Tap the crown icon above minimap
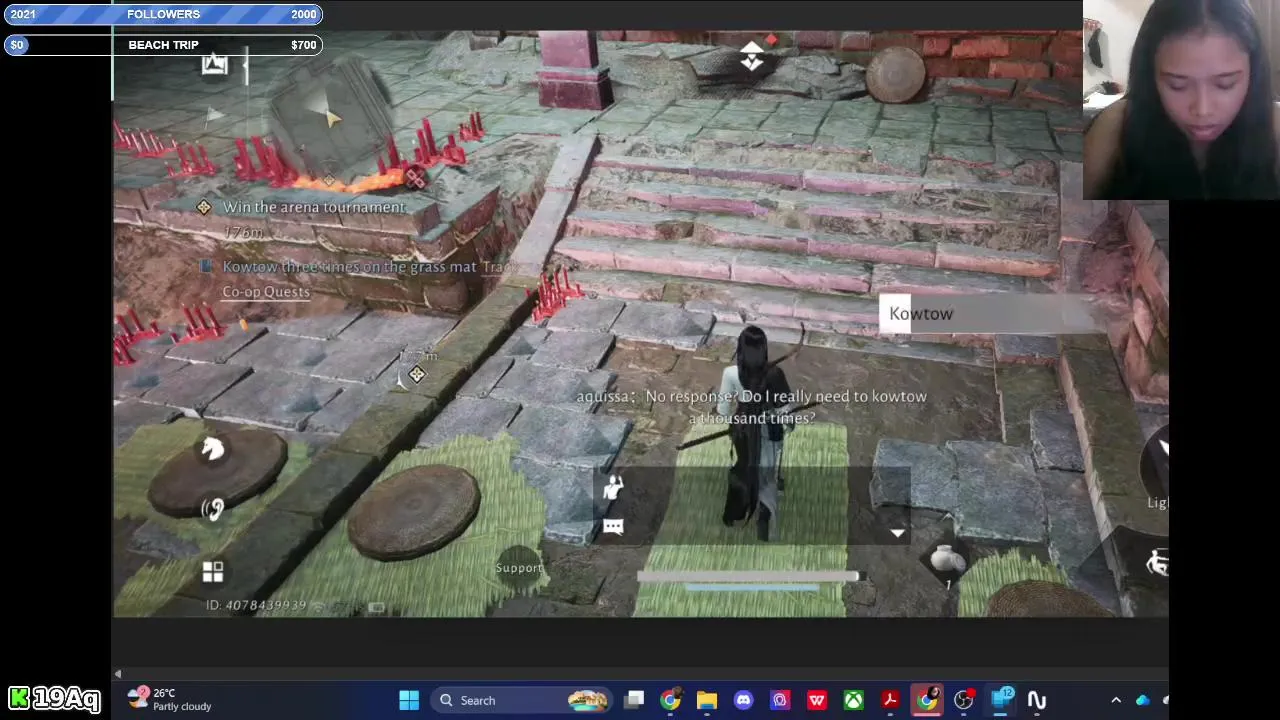 tap(214, 65)
